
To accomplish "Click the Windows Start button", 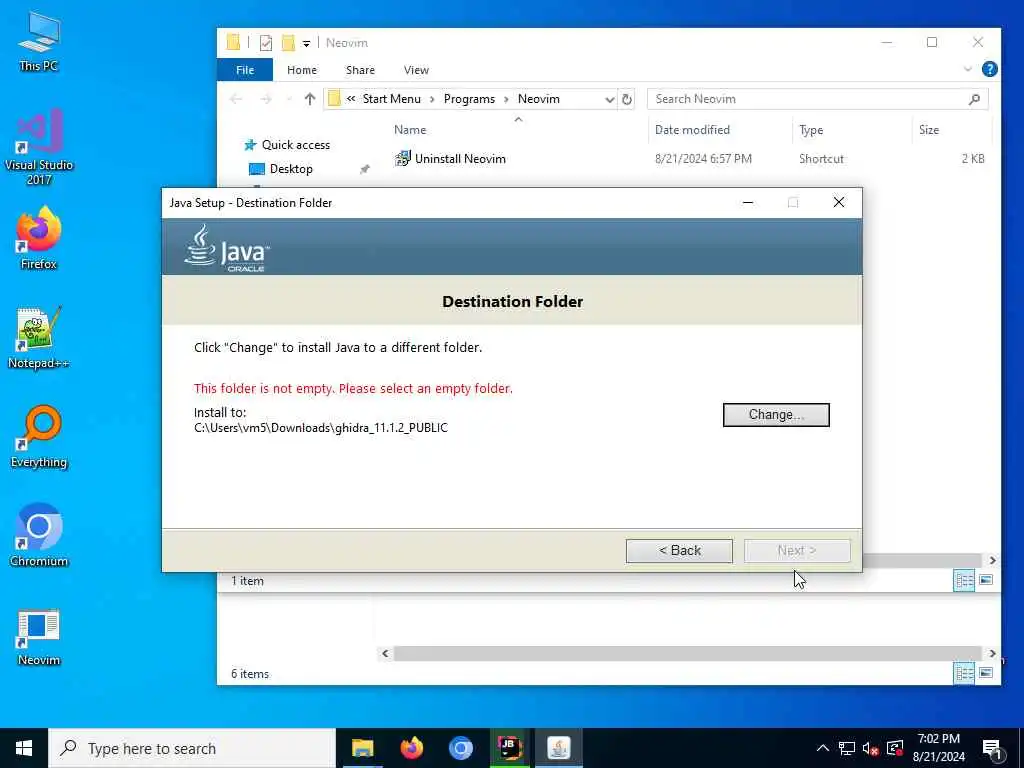I will (24, 748).
